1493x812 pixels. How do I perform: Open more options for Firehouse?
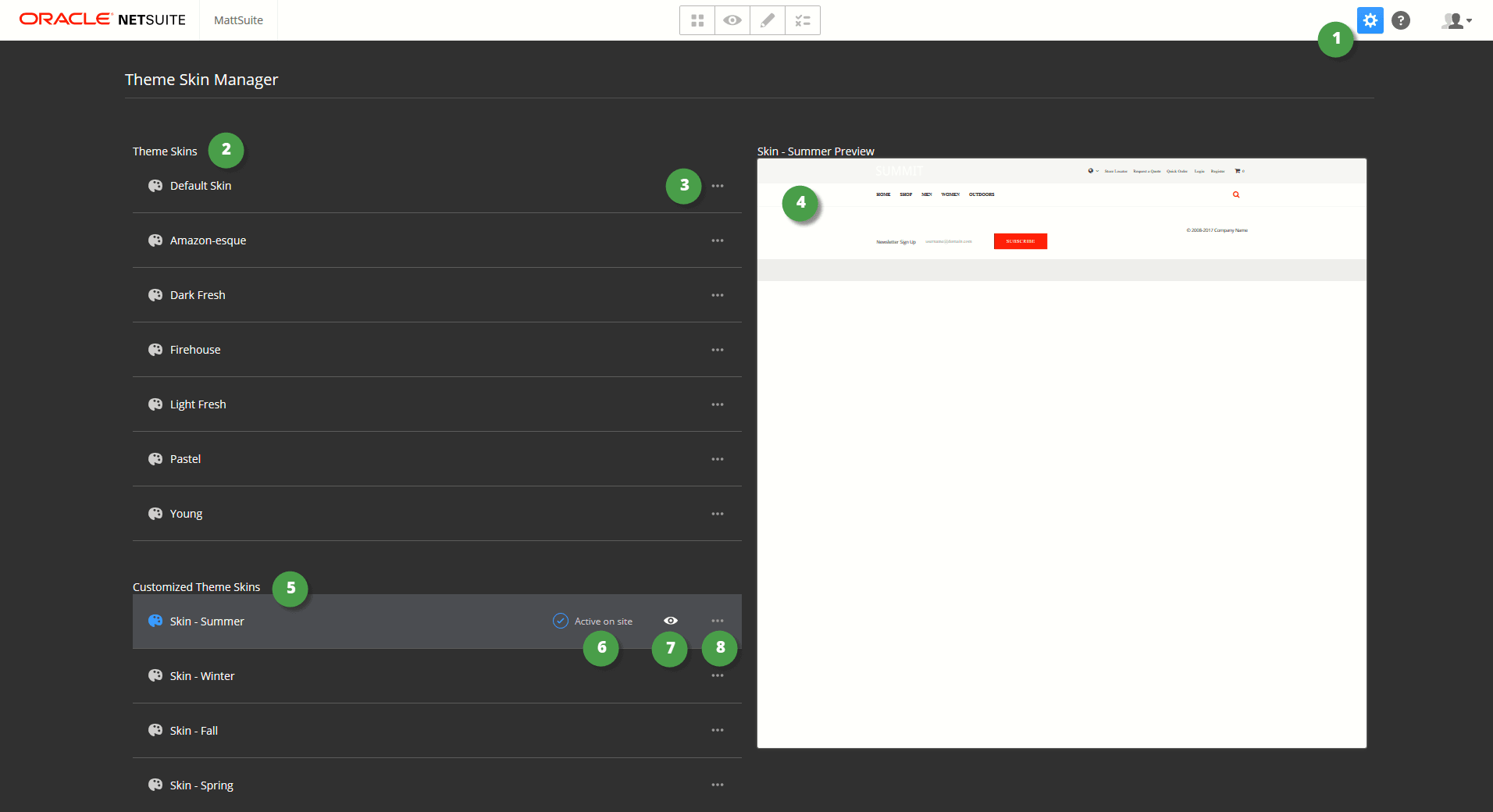[x=718, y=350]
